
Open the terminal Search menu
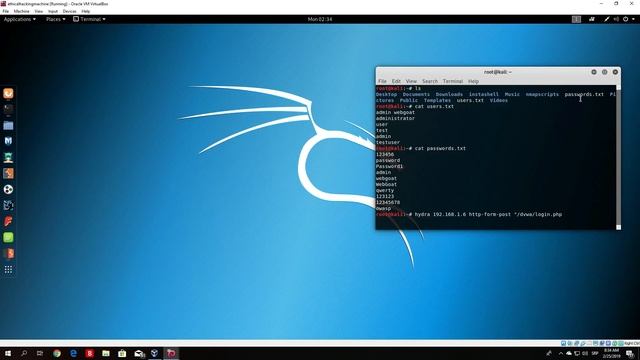click(x=430, y=81)
